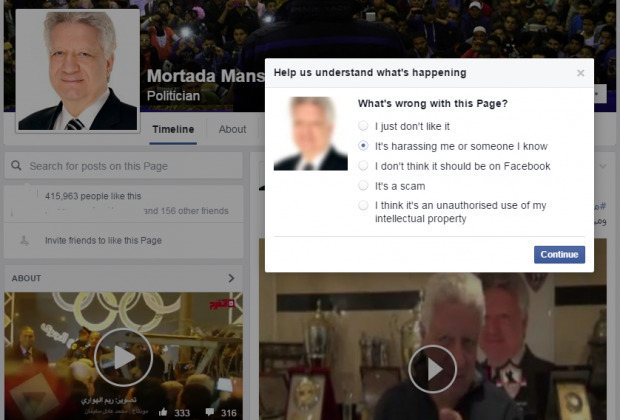Pick the "It's a scam" radio option

click(363, 185)
